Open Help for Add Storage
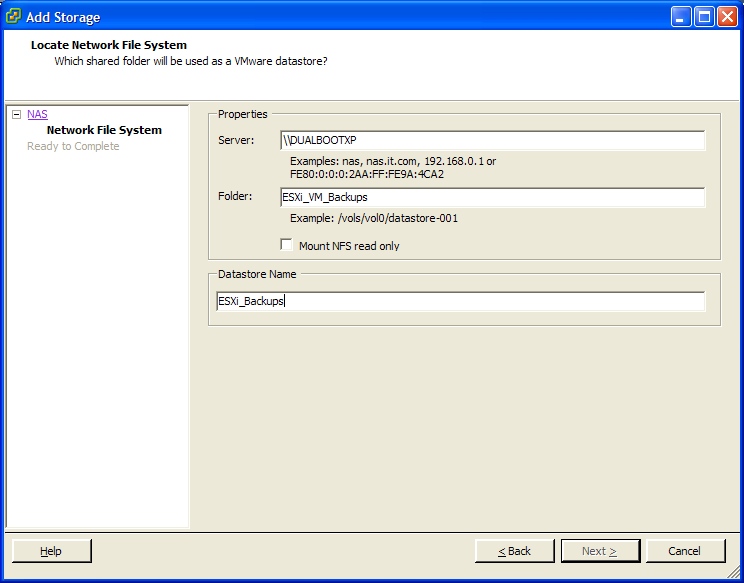The height and width of the screenshot is (583, 744). coord(52,551)
